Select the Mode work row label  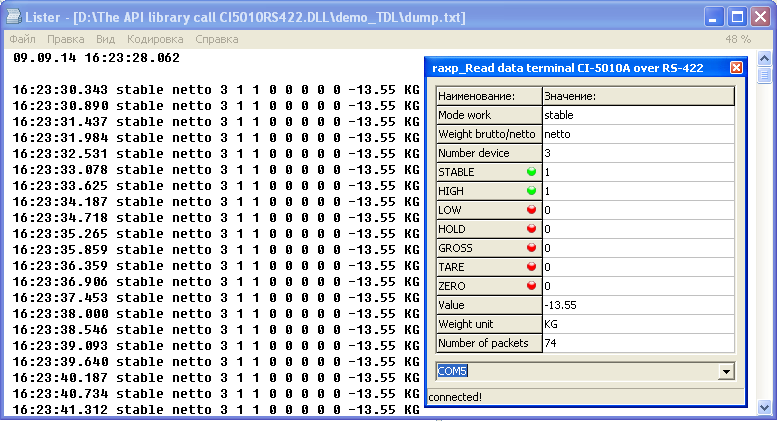pos(489,115)
